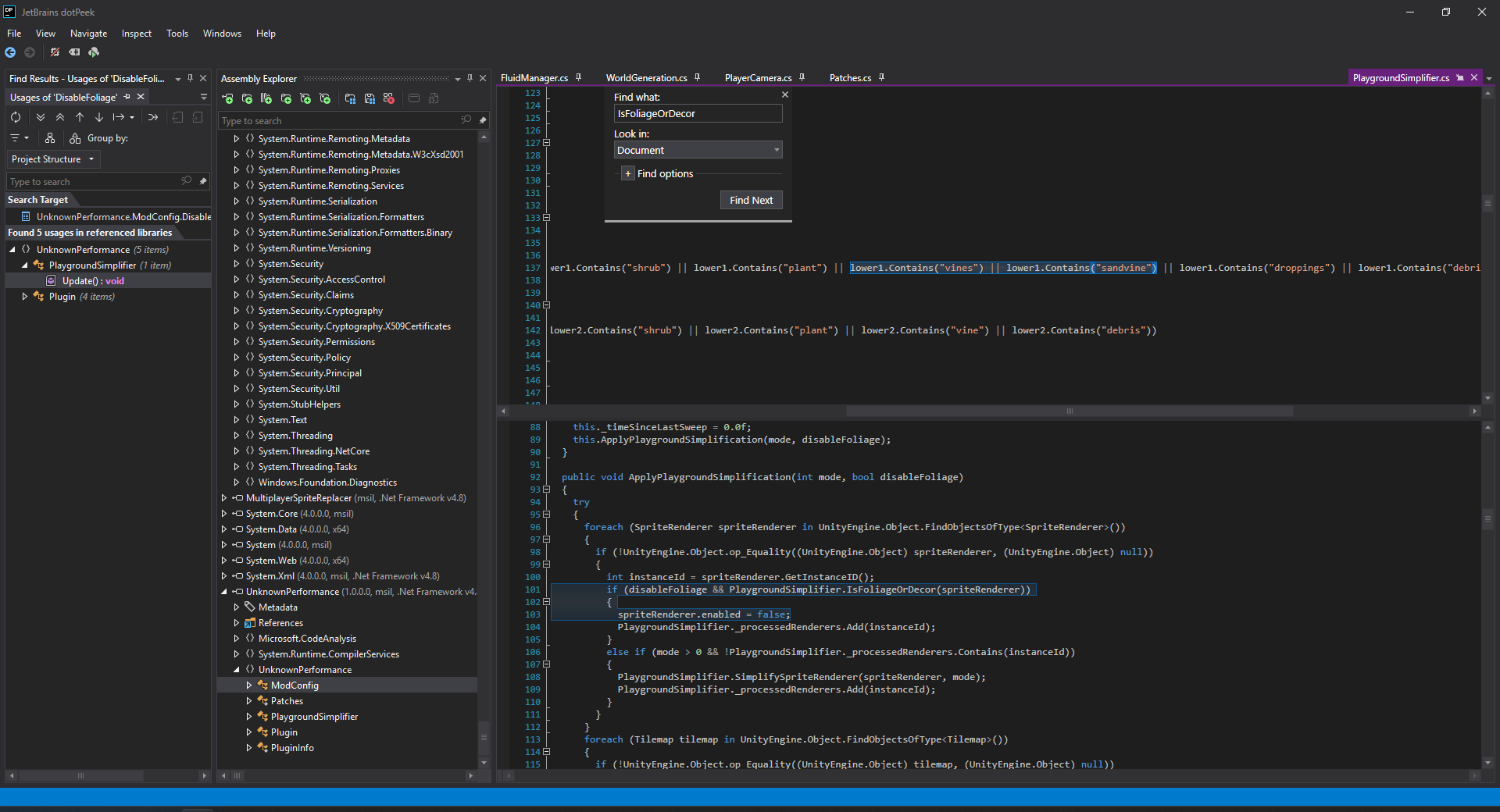
Task: Expand Find options section
Action: (628, 173)
